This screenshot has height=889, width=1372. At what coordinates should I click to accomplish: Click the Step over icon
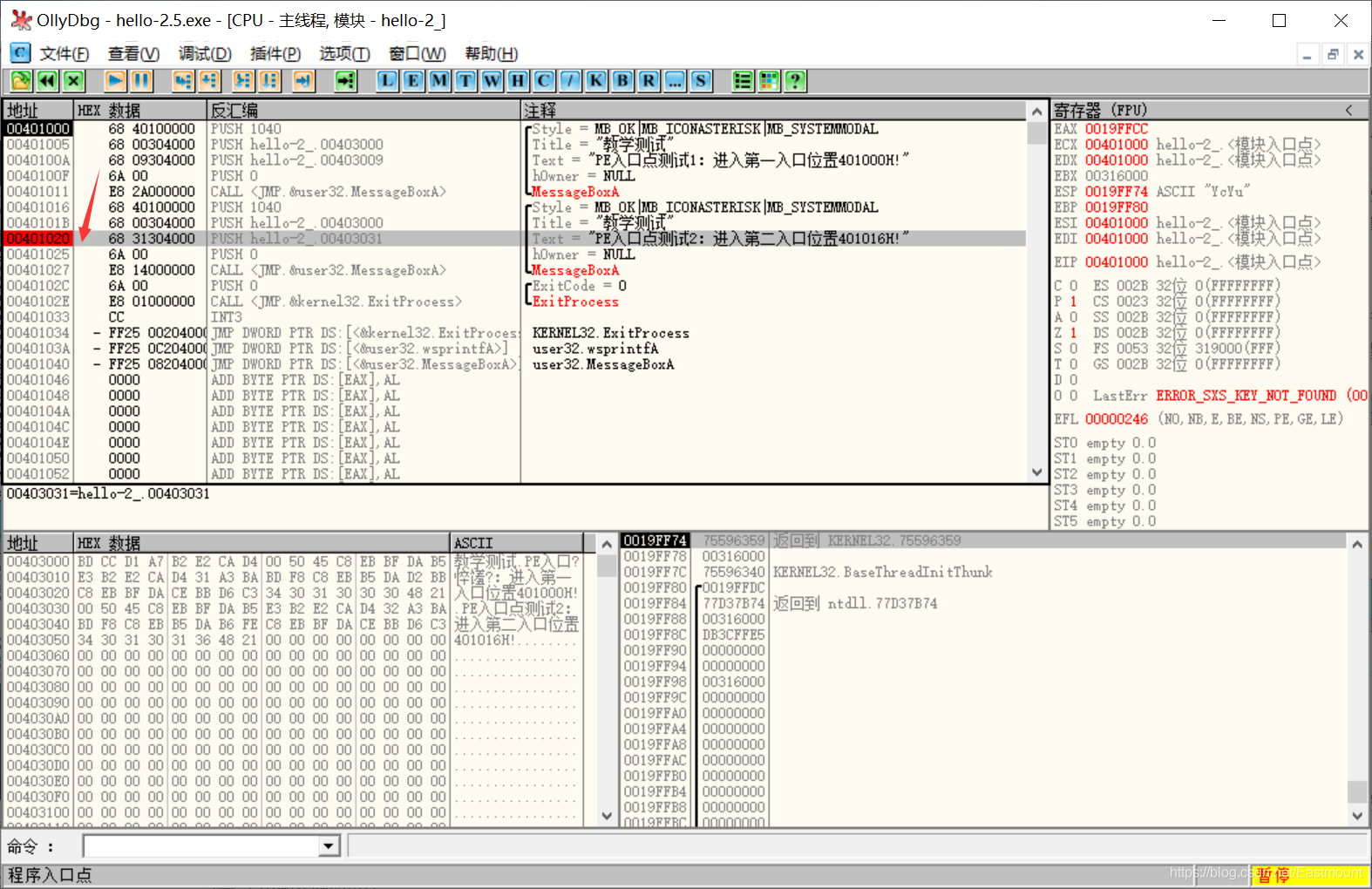[x=209, y=81]
